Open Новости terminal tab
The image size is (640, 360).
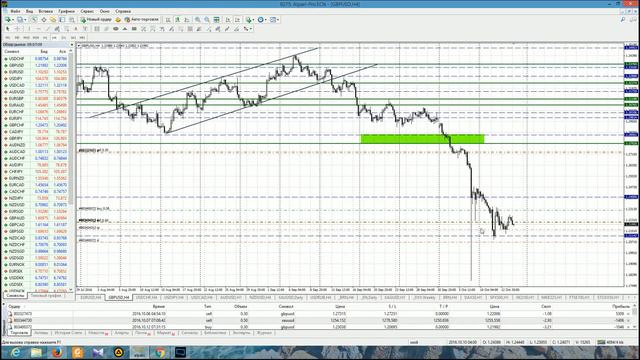[98, 333]
